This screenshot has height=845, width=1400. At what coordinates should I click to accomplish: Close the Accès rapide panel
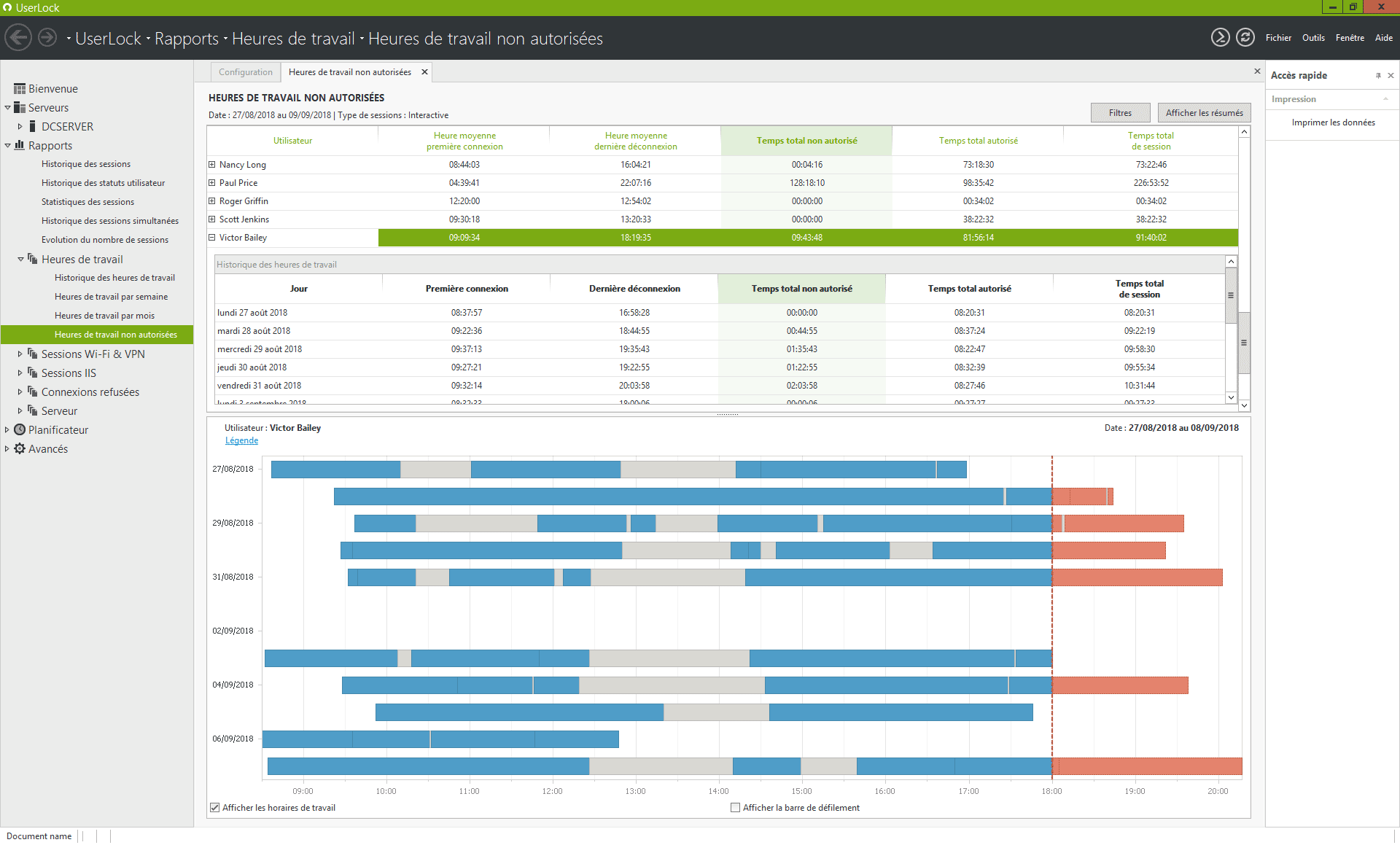tap(1391, 76)
